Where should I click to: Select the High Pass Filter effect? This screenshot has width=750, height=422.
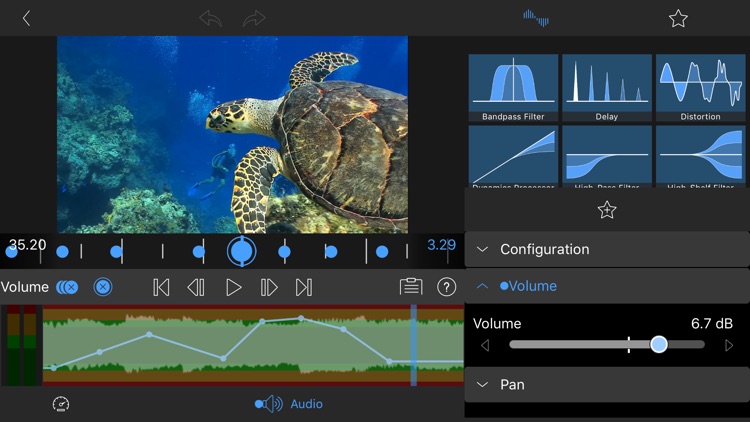(607, 156)
